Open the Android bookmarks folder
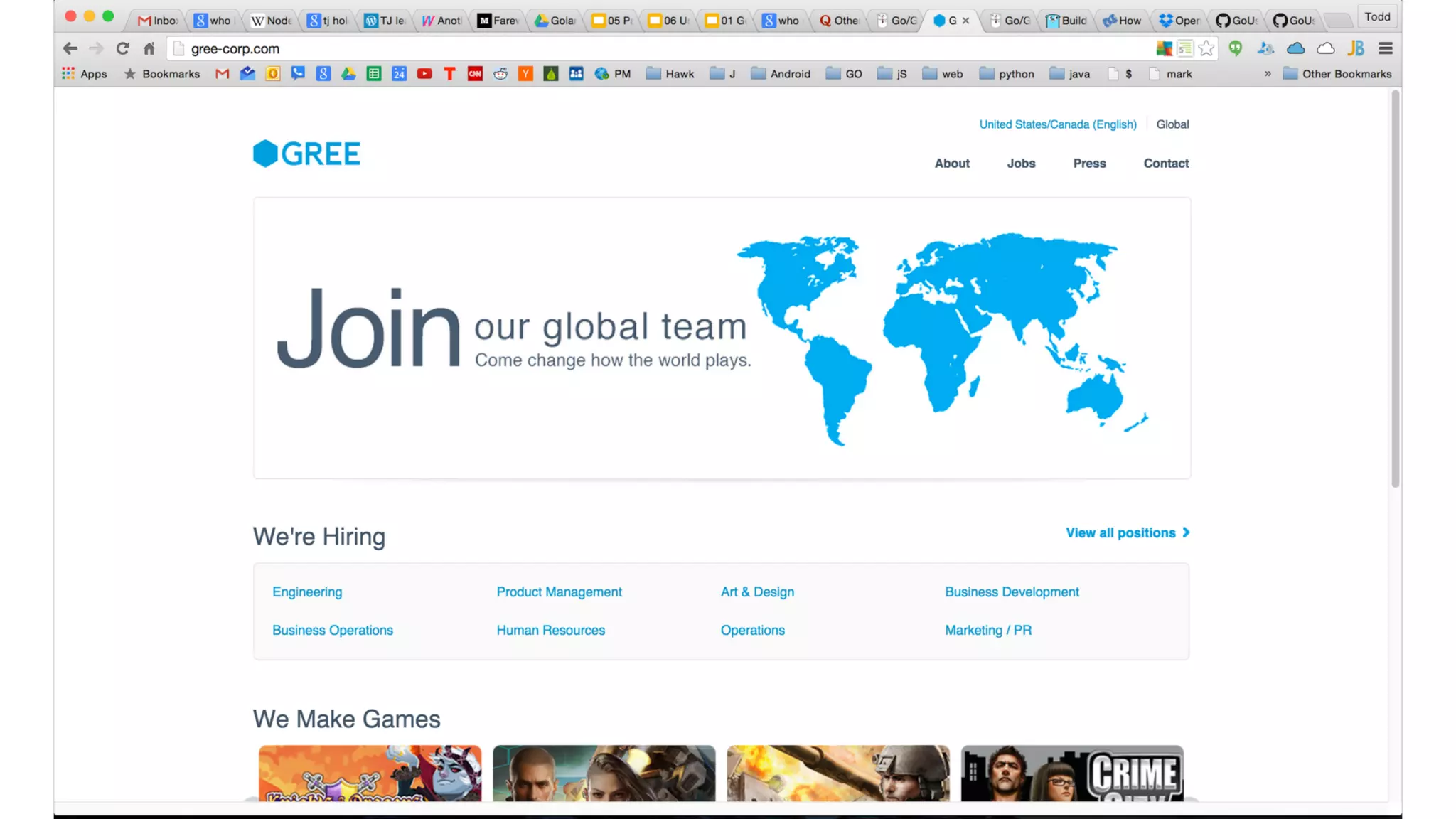The image size is (1456, 819). [781, 74]
